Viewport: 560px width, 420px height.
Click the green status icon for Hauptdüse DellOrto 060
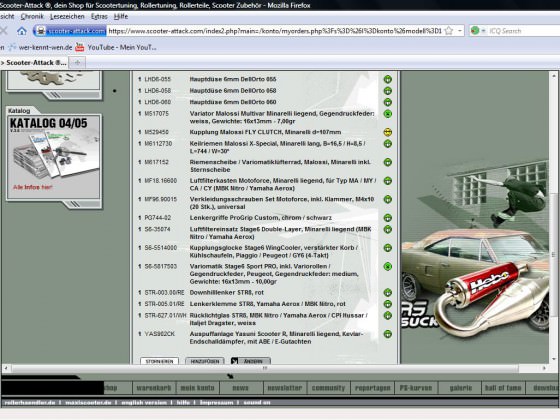pos(388,102)
